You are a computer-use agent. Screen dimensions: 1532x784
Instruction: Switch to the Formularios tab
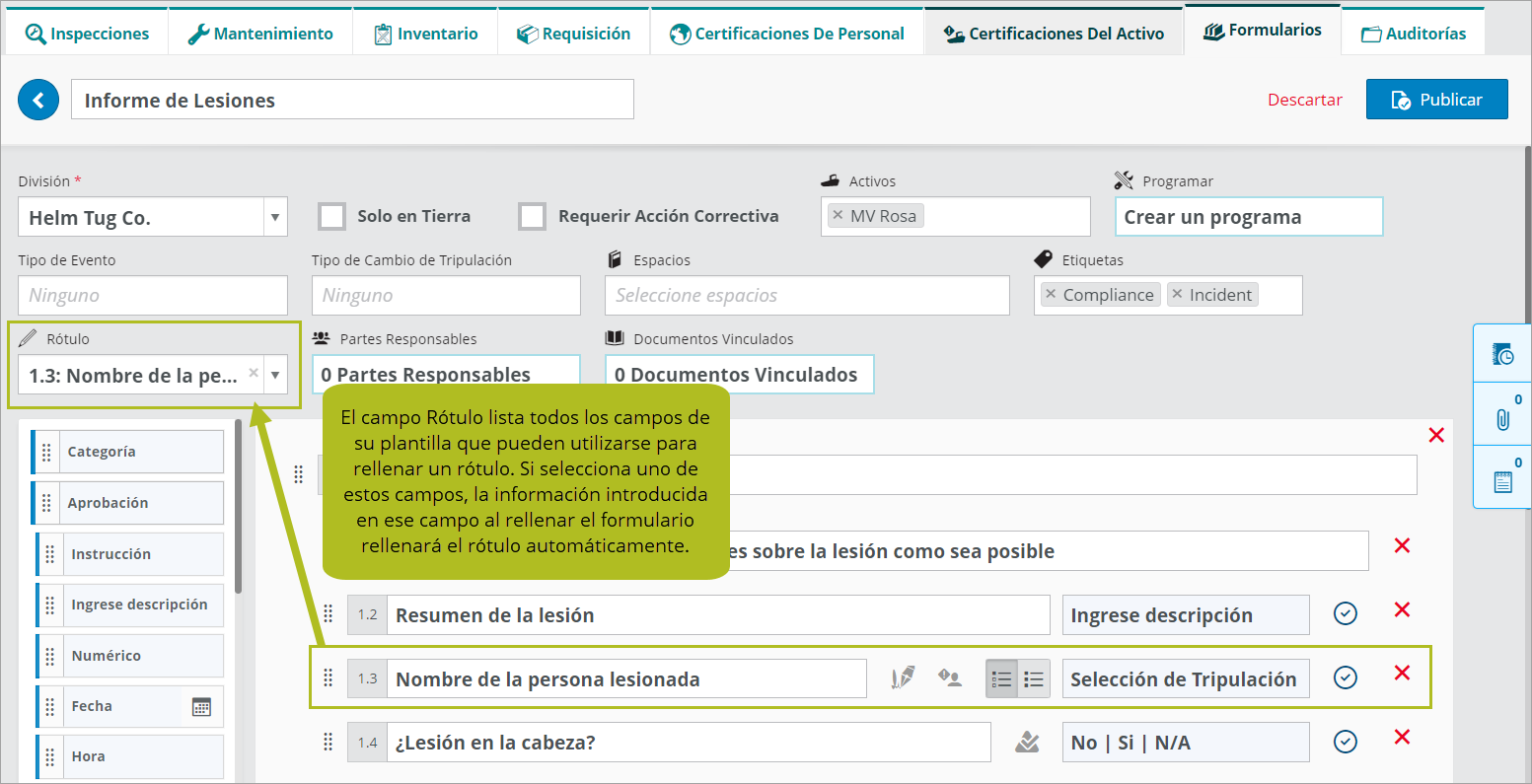tap(1263, 30)
